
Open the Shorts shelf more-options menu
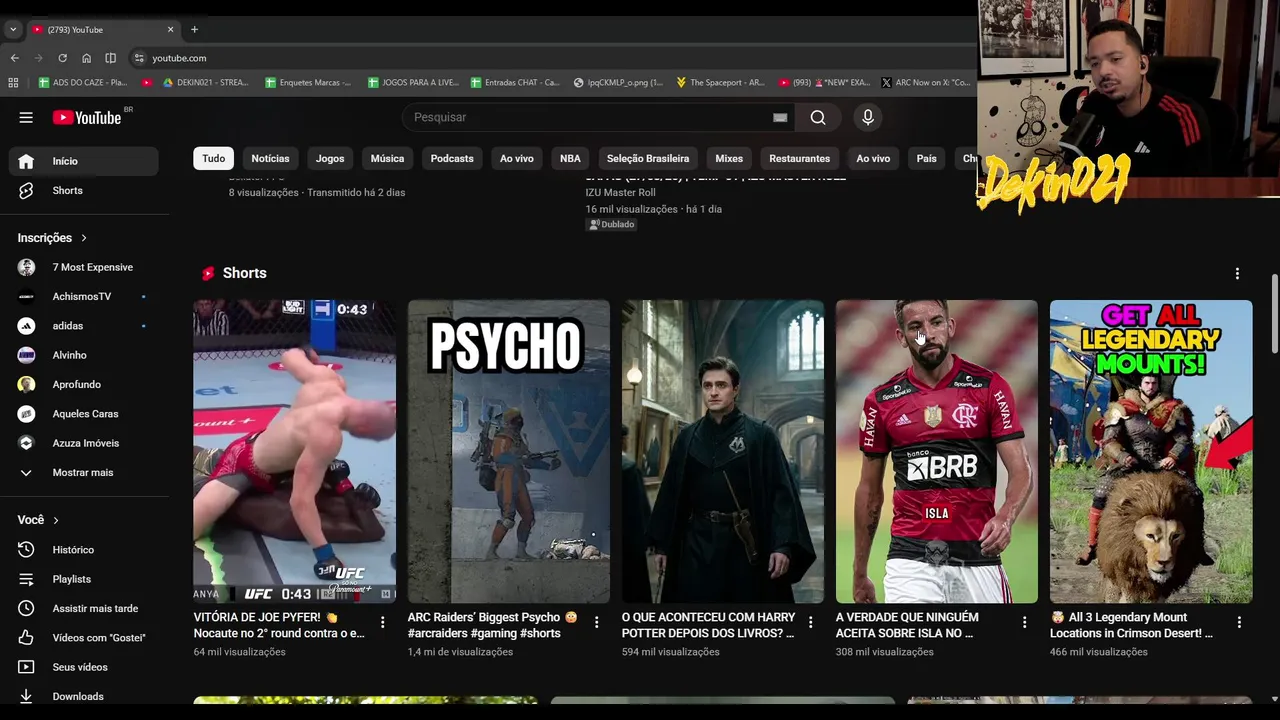pos(1237,273)
